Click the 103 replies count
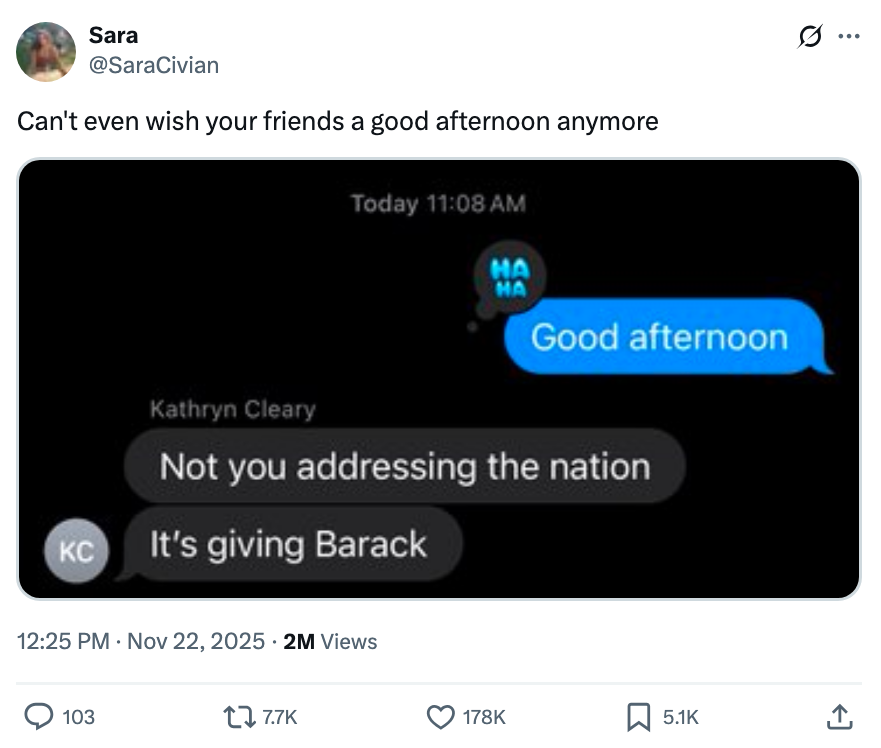Image resolution: width=881 pixels, height=748 pixels. coord(78,716)
